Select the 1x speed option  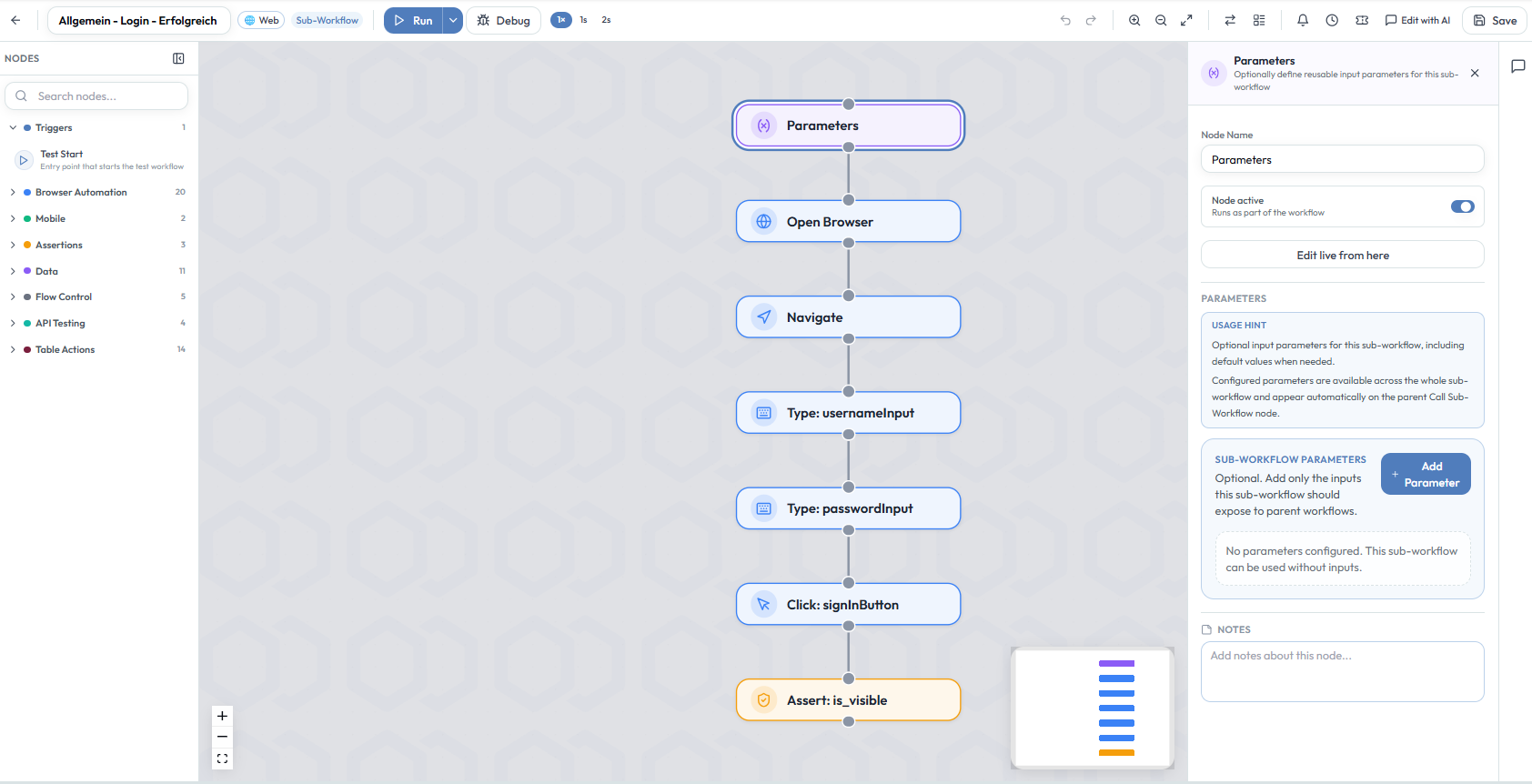click(x=561, y=20)
